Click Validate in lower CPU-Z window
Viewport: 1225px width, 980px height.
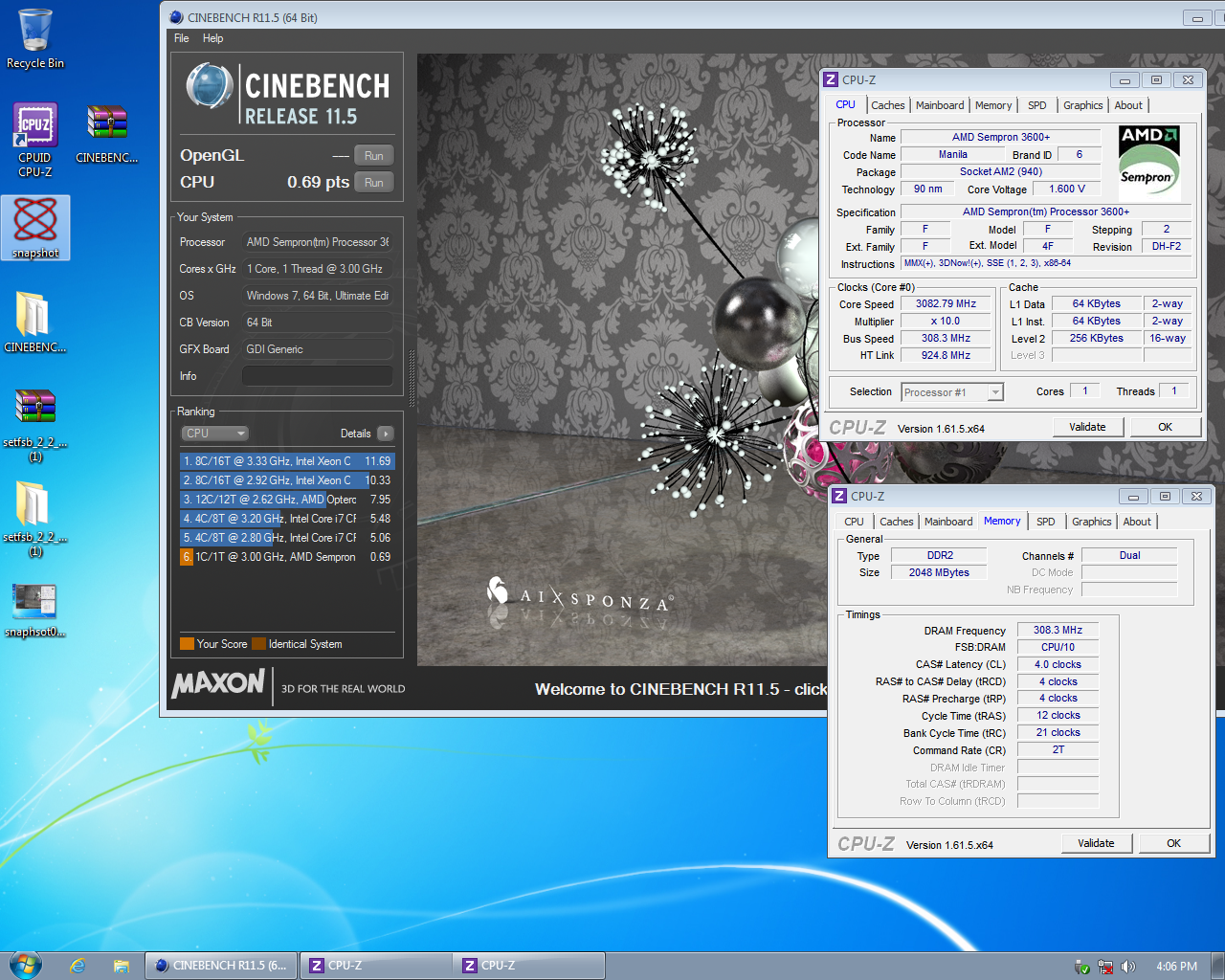tap(1097, 844)
